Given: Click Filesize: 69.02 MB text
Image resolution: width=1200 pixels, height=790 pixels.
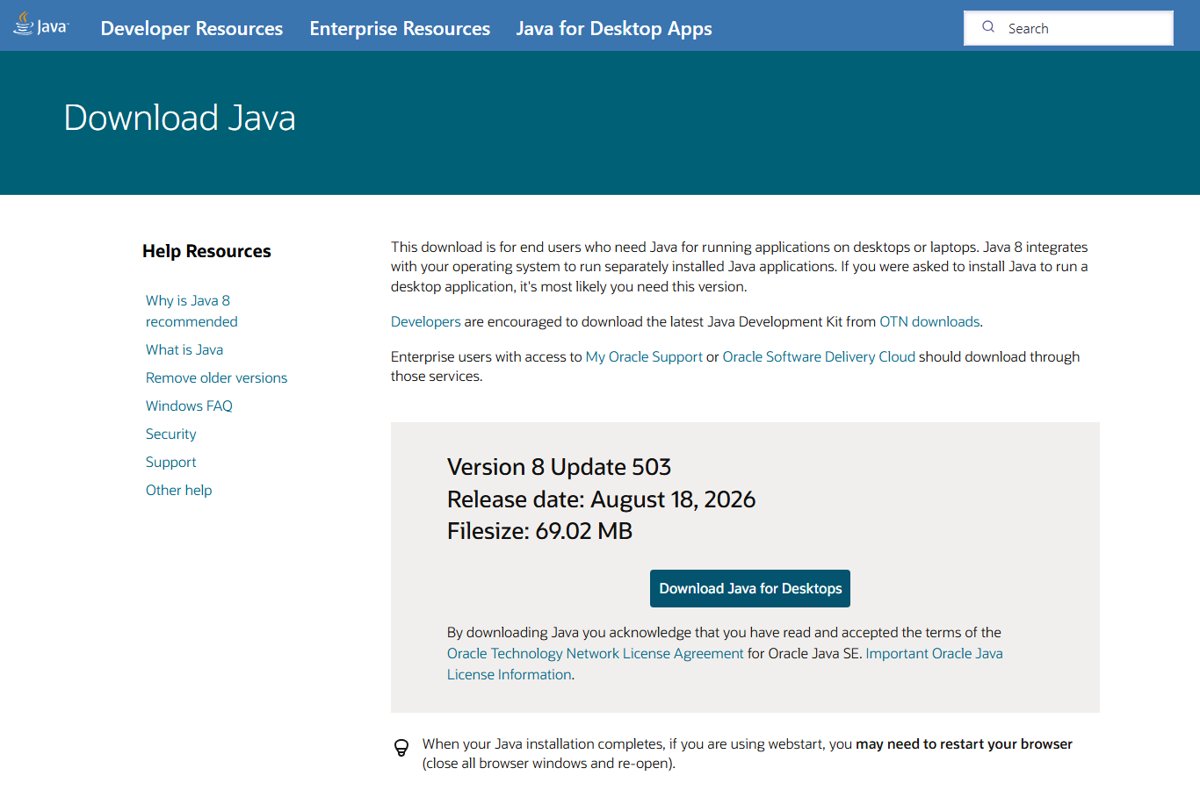Looking at the screenshot, I should [x=540, y=531].
